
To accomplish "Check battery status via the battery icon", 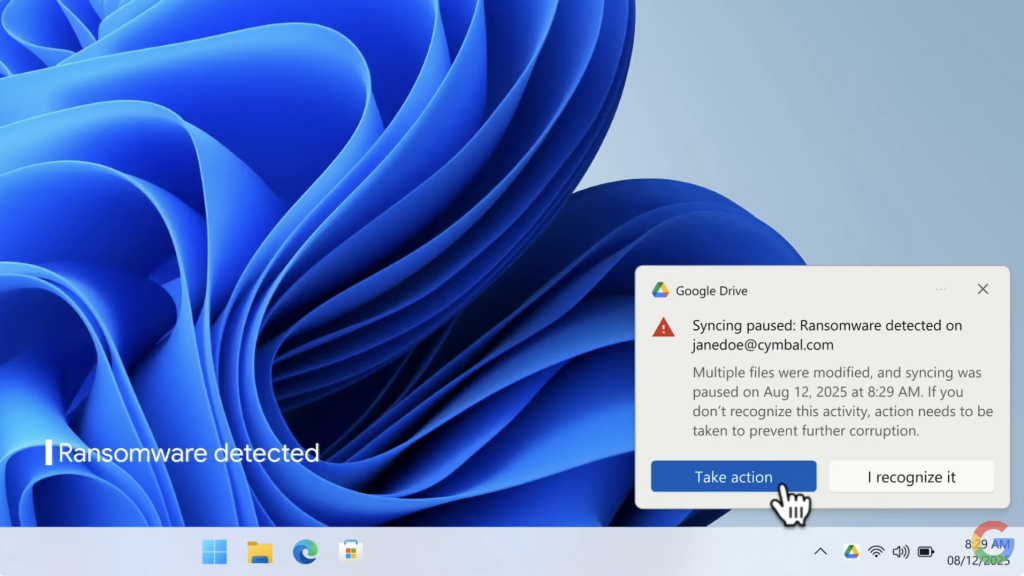I will pos(926,551).
